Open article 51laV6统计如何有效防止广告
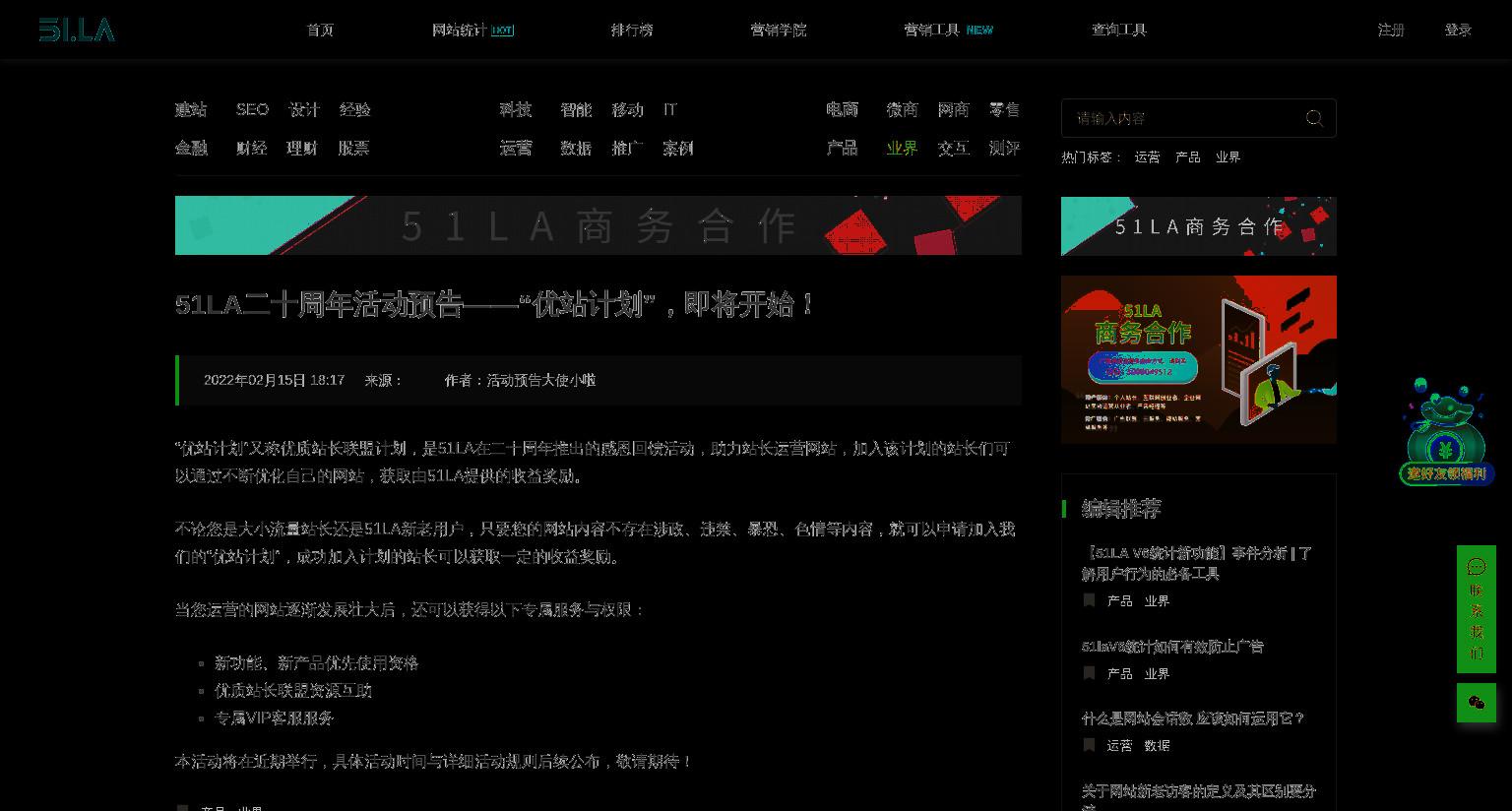Image resolution: width=1512 pixels, height=811 pixels. 1172,647
